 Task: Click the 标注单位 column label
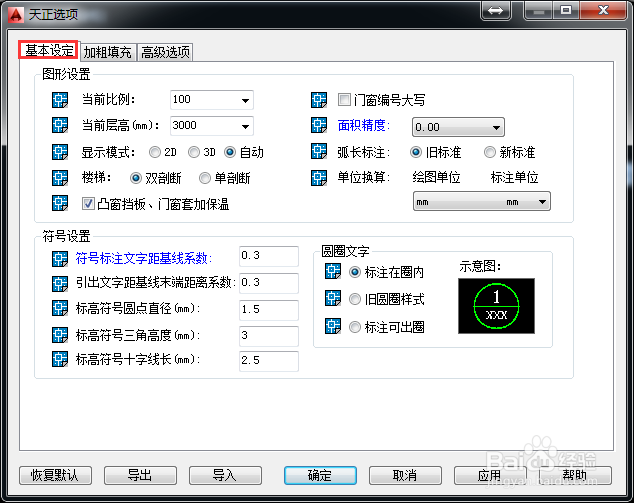[x=514, y=177]
